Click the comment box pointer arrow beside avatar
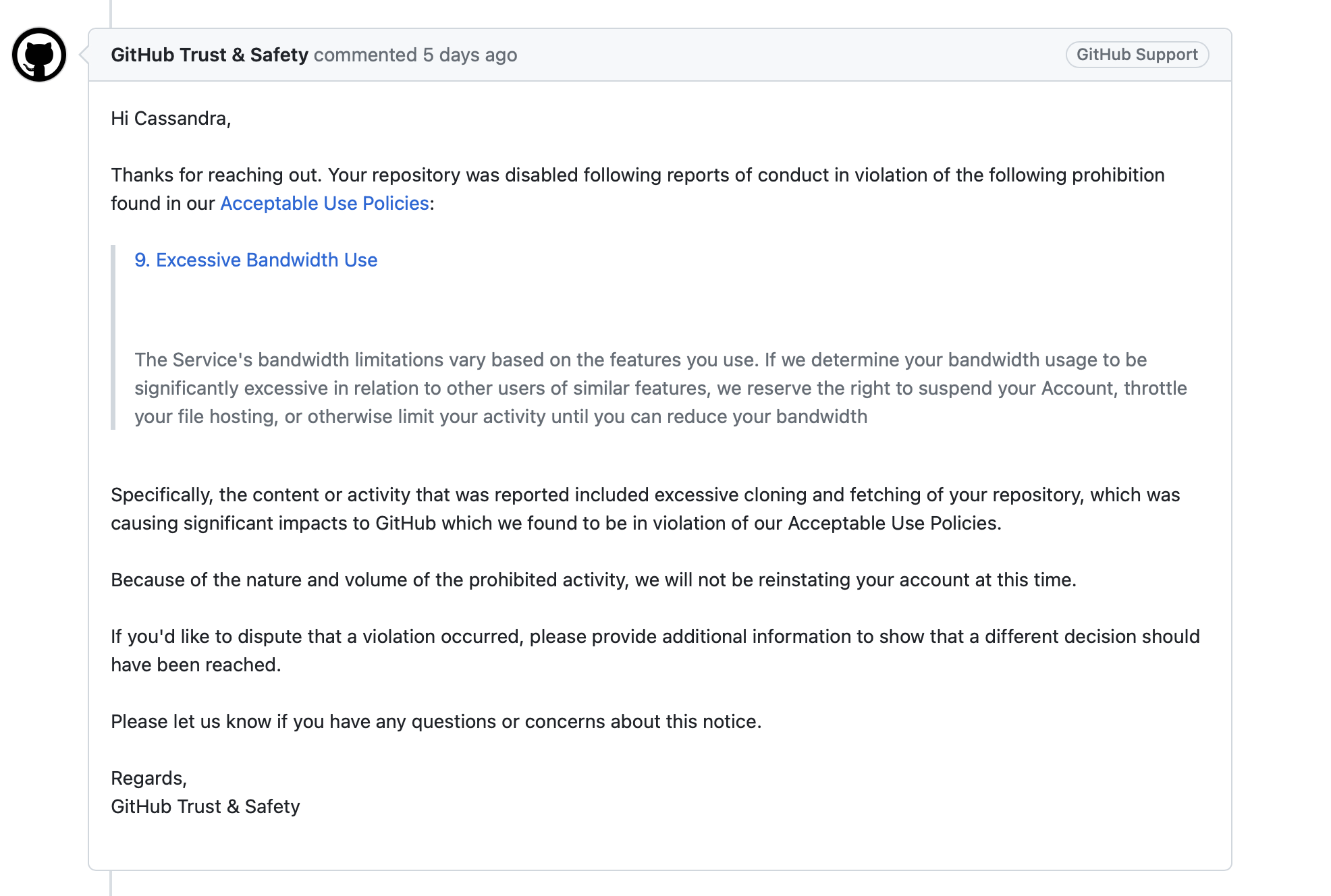Screen dimensions: 1331x896 point(84,55)
